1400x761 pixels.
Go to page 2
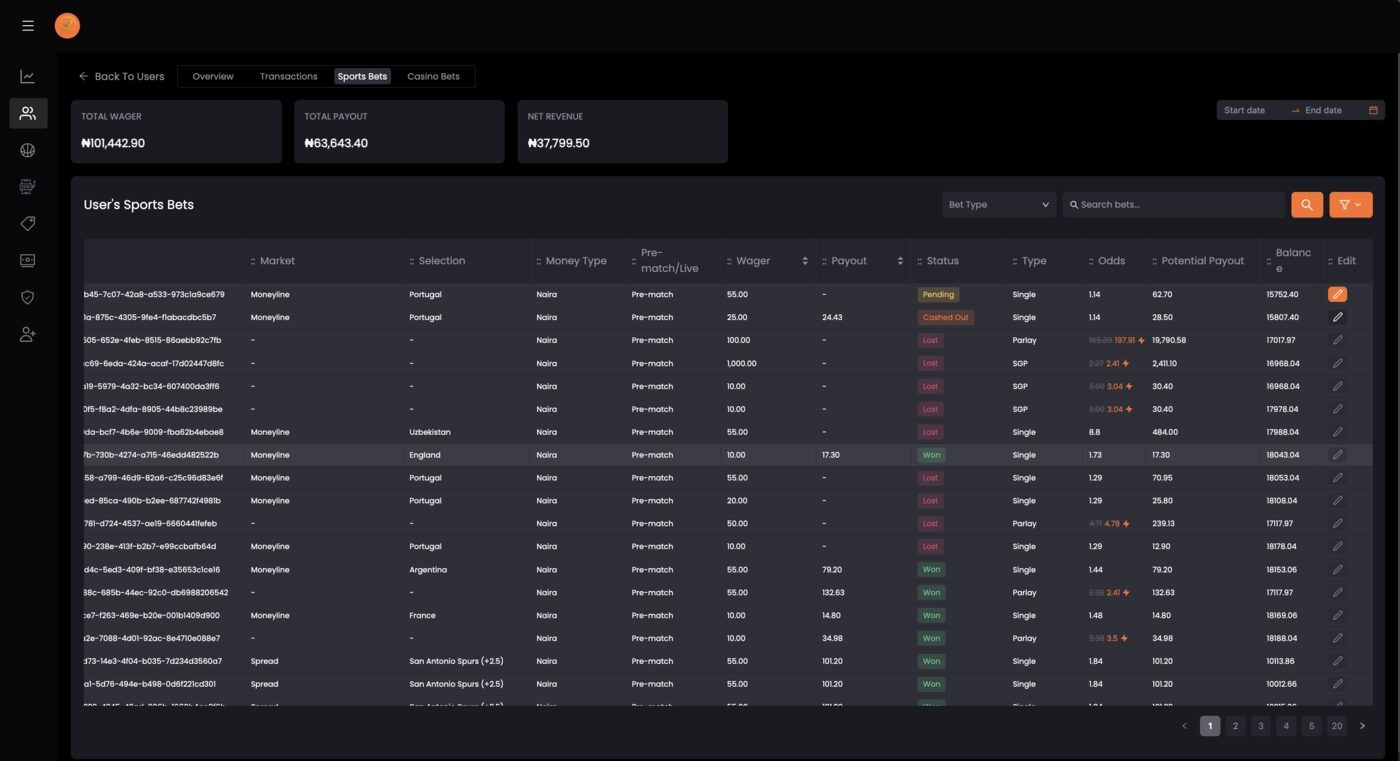coord(1235,726)
